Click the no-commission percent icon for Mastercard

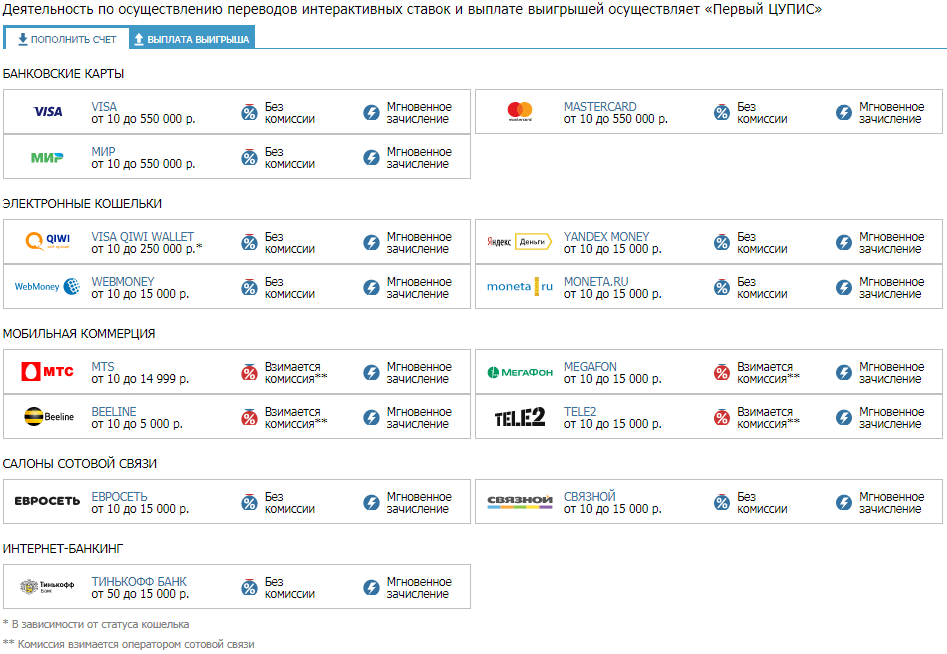(x=722, y=112)
